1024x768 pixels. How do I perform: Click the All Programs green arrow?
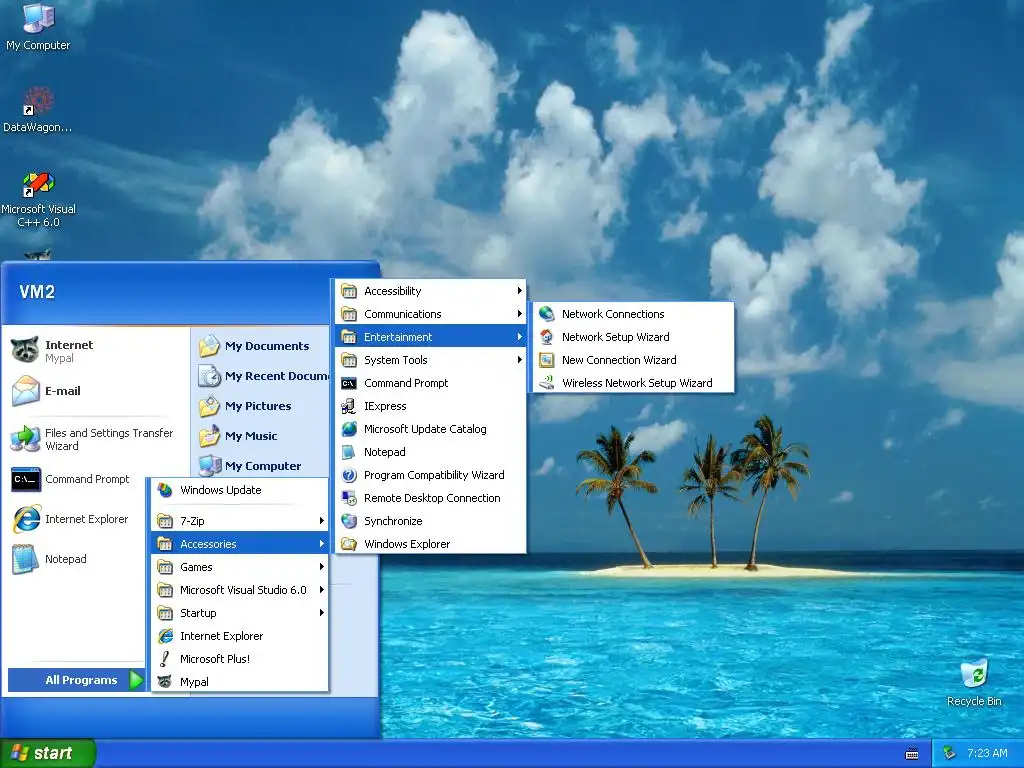(136, 680)
